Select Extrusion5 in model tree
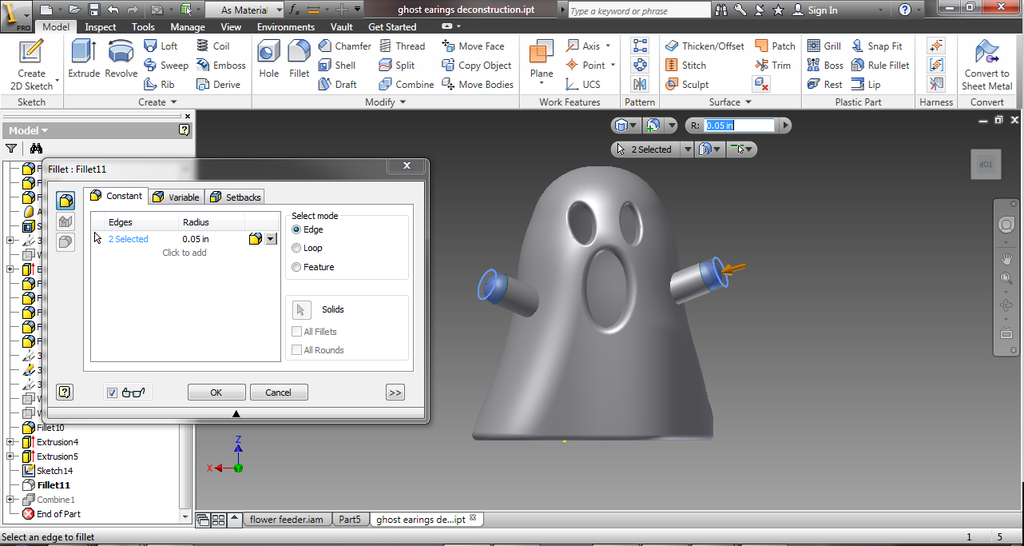 (57, 456)
